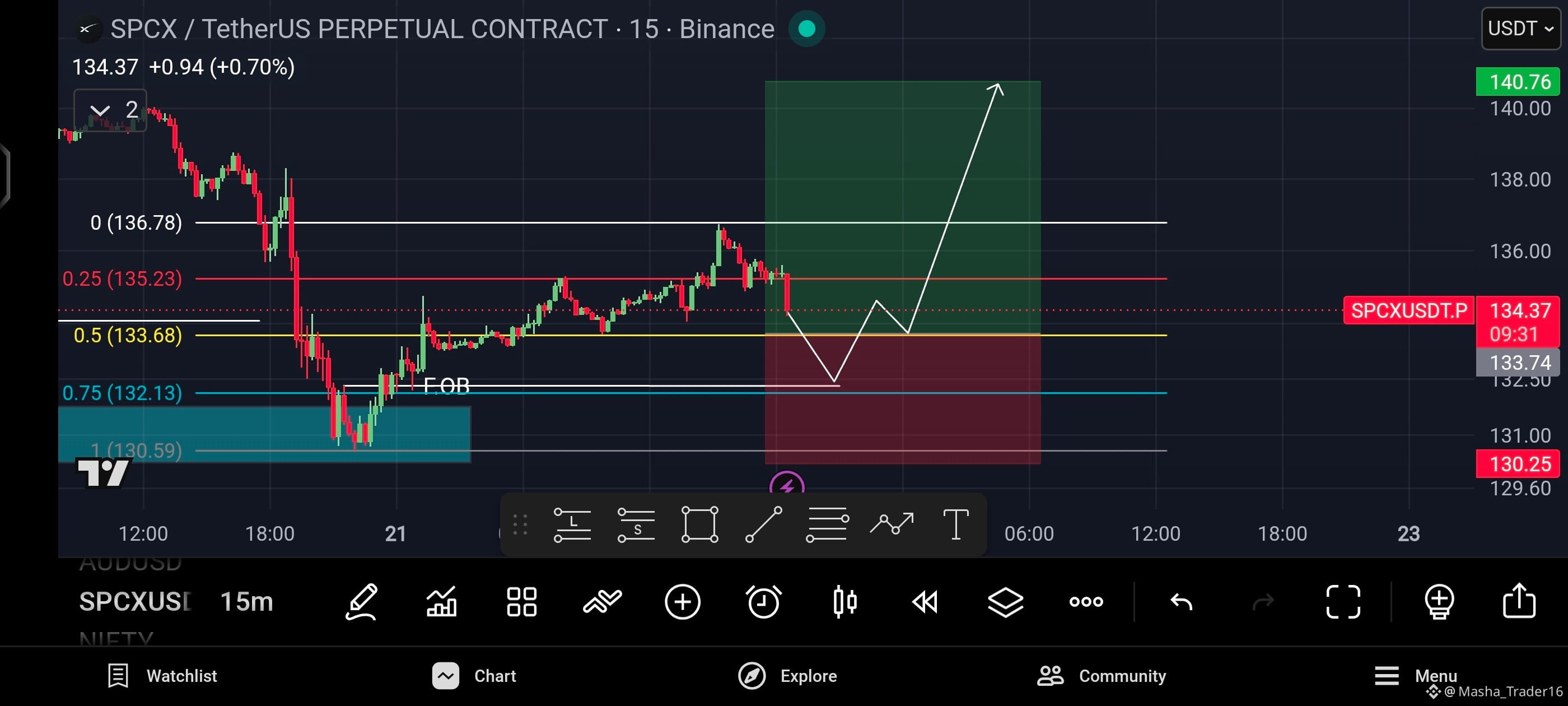Click the 140.76 take-profit price label
This screenshot has width=1568, height=706.
[1519, 82]
